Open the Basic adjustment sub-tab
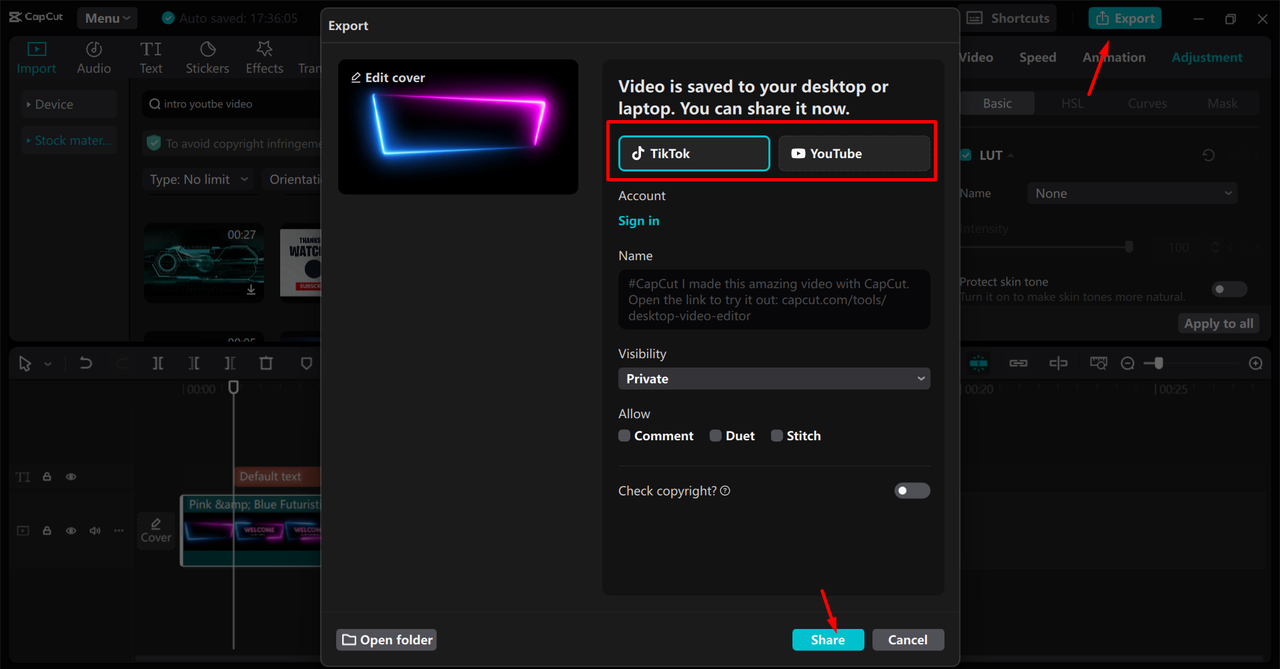The image size is (1280, 669). (x=997, y=103)
